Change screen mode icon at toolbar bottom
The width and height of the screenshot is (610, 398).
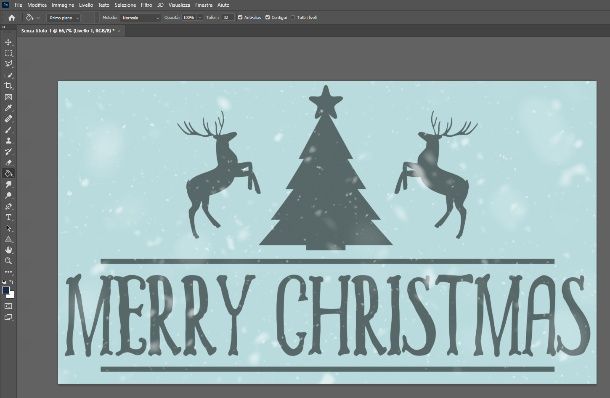pos(9,317)
